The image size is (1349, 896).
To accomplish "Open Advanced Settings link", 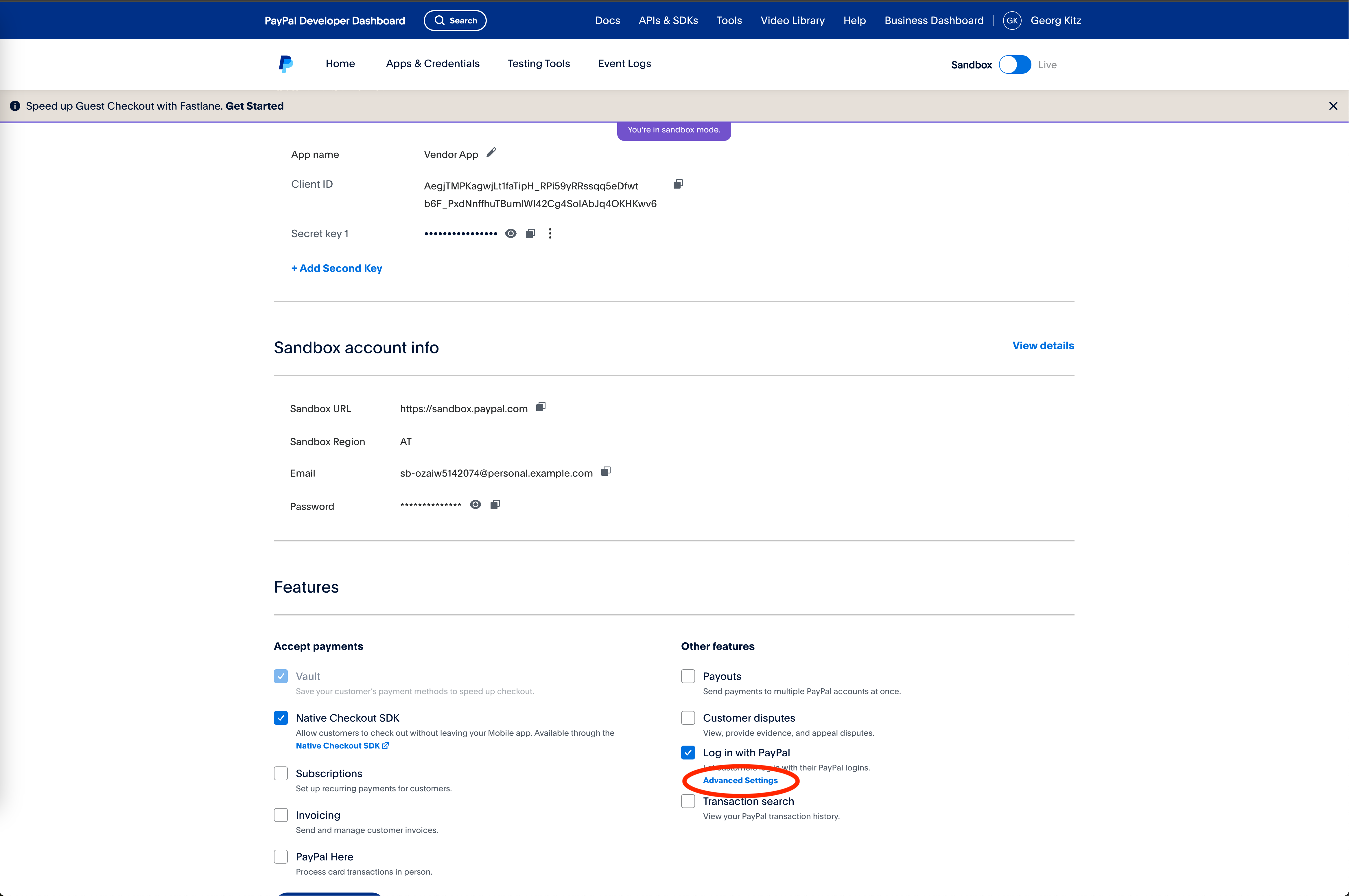I will click(x=740, y=781).
